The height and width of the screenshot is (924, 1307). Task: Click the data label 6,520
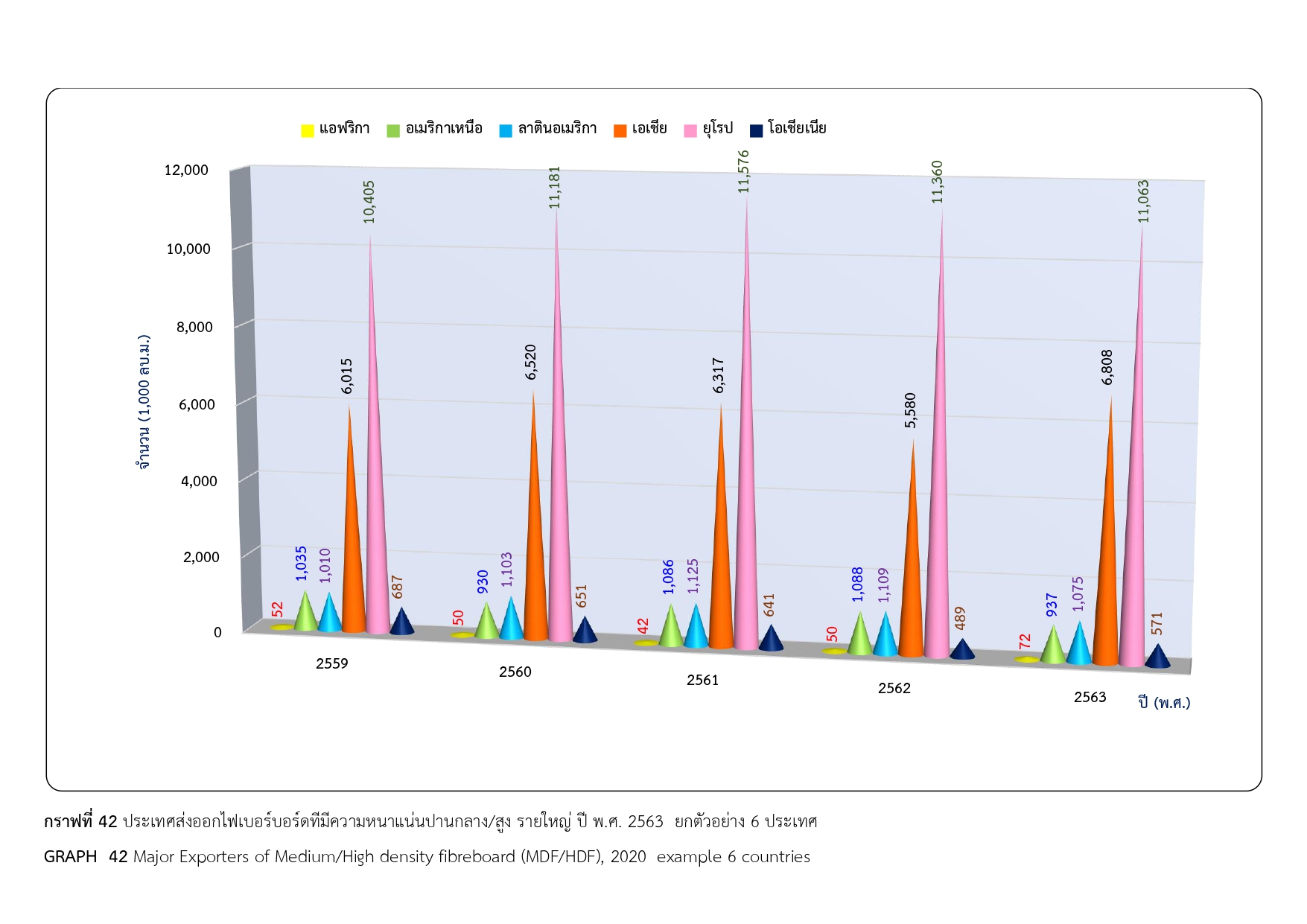point(531,362)
